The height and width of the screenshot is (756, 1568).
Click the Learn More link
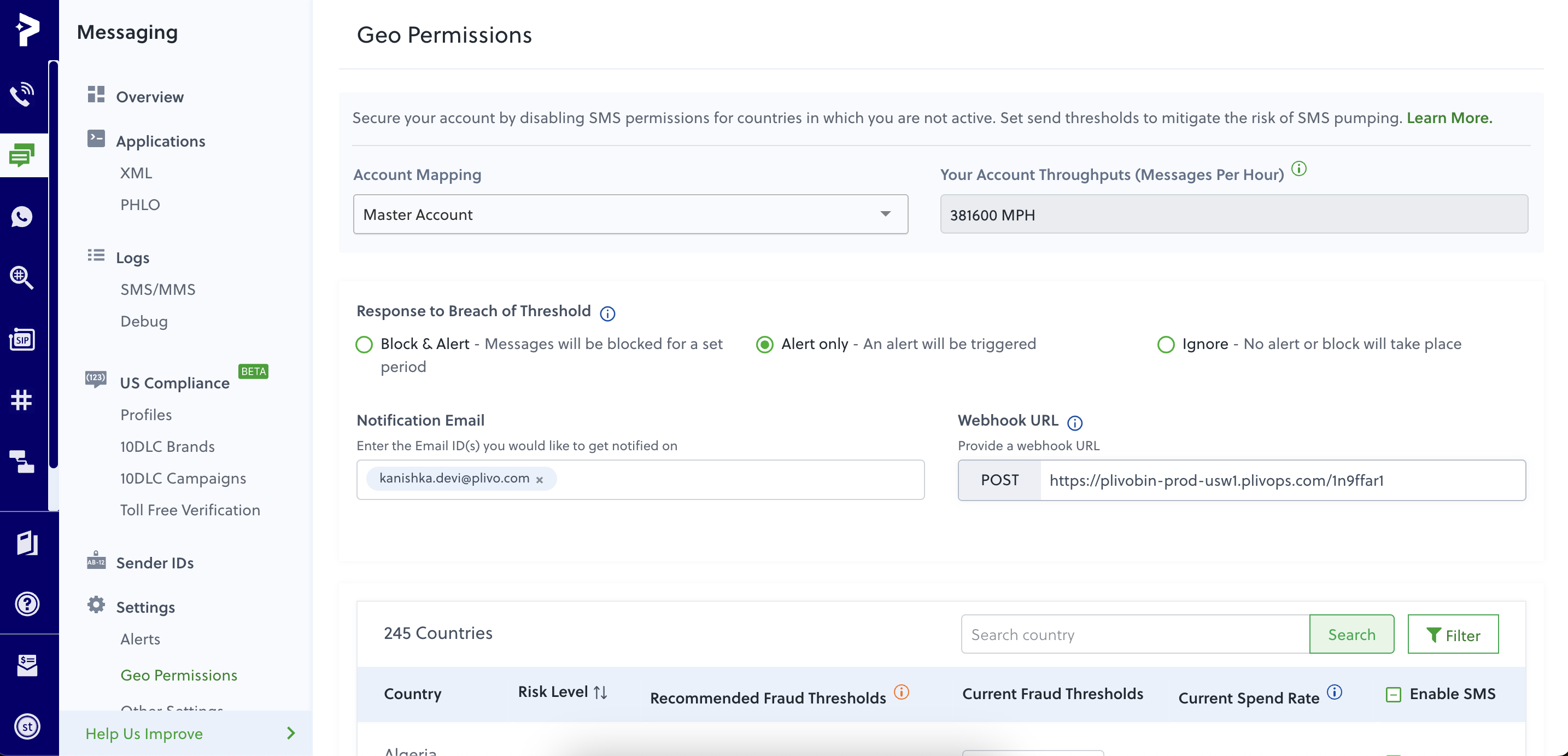[1449, 118]
